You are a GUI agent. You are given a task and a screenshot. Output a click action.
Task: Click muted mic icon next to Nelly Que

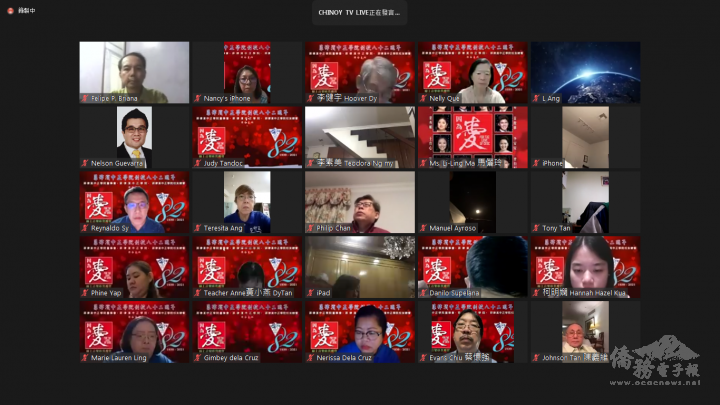(424, 99)
